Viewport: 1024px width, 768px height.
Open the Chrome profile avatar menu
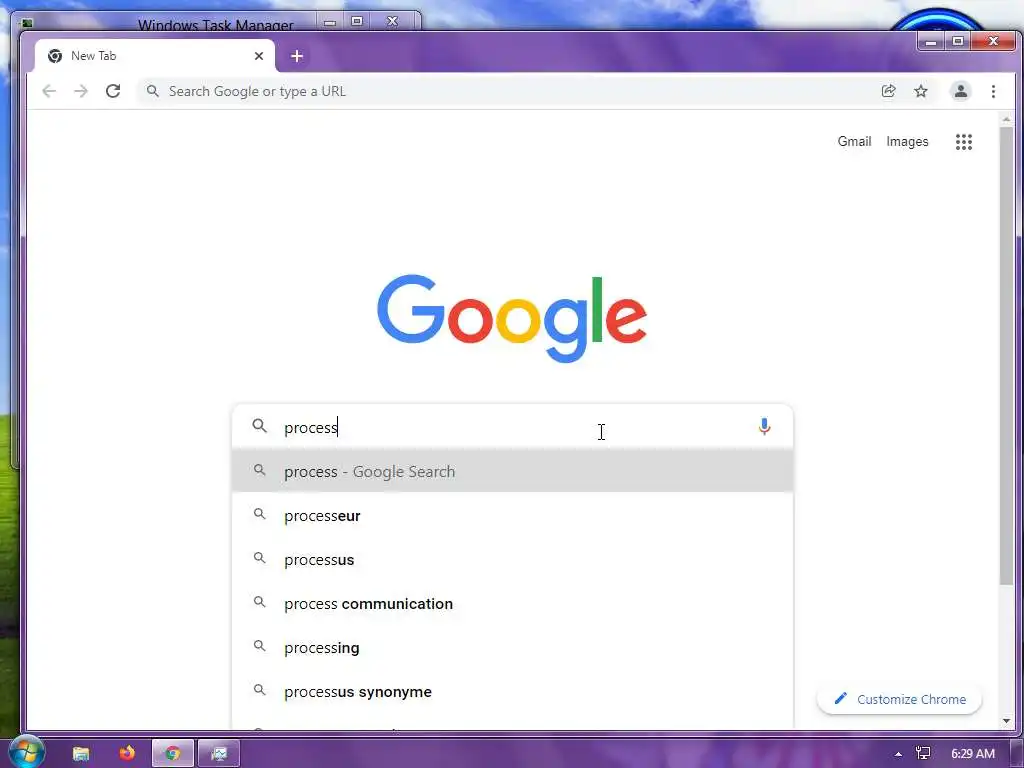tap(960, 91)
